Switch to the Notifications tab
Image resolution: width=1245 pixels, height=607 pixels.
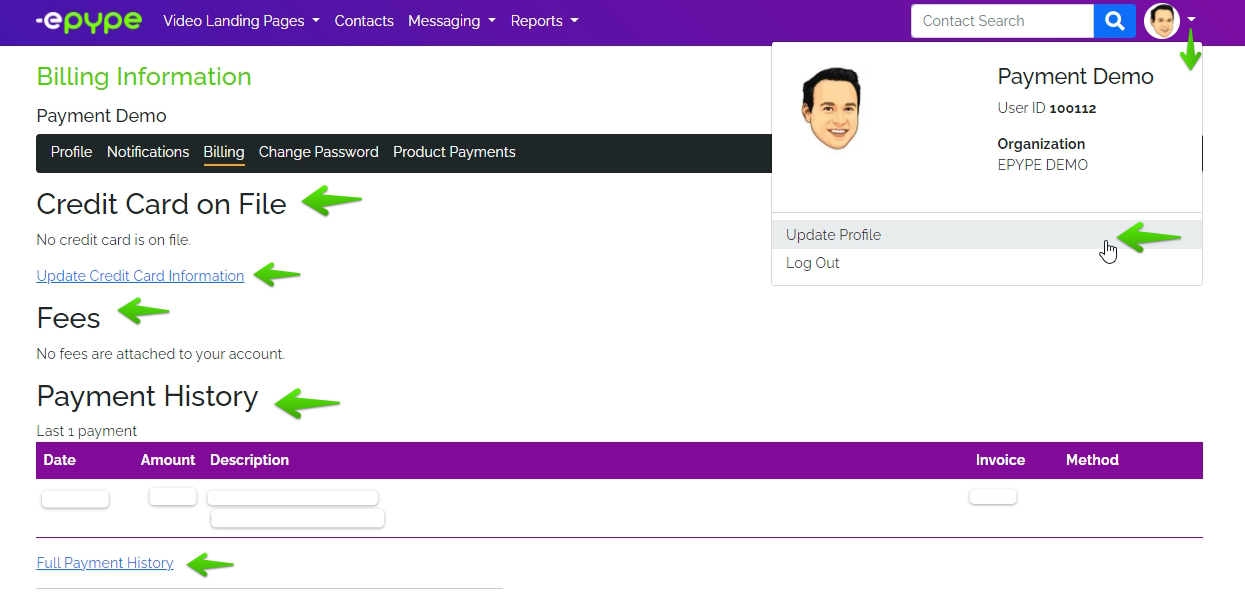(148, 152)
